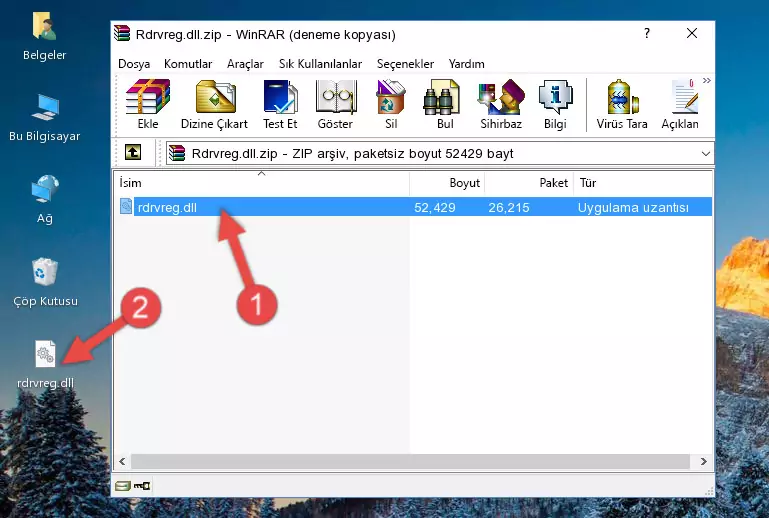This screenshot has height=518, width=769.
Task: Click the archive path address field
Action: pyautogui.click(x=439, y=154)
